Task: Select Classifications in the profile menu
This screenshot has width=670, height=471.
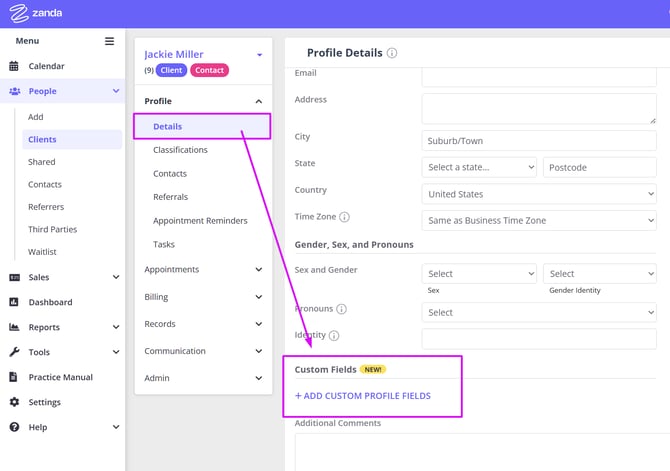Action: [x=180, y=150]
